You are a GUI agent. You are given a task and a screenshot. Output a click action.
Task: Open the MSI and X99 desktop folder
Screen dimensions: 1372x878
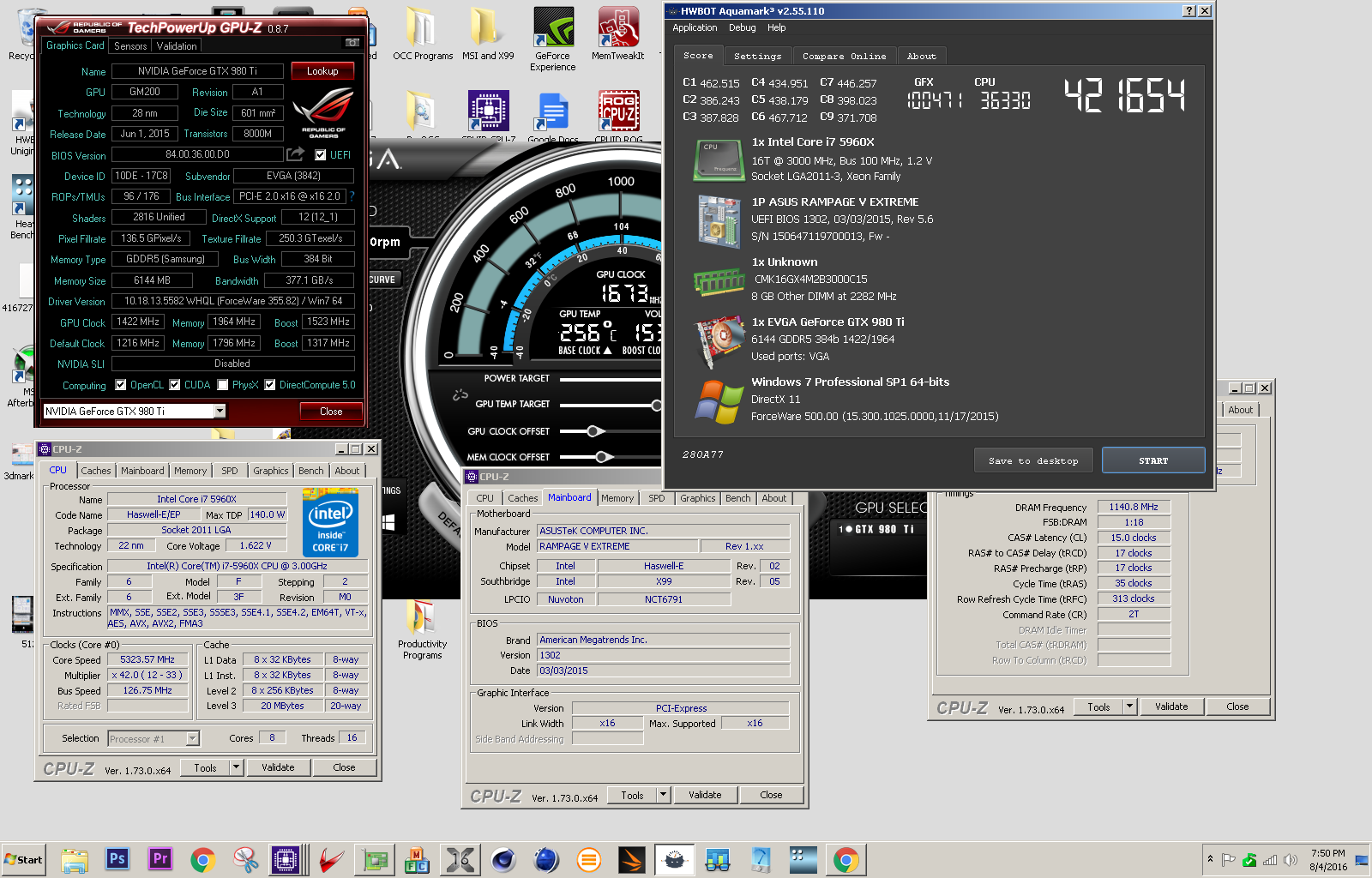click(488, 34)
